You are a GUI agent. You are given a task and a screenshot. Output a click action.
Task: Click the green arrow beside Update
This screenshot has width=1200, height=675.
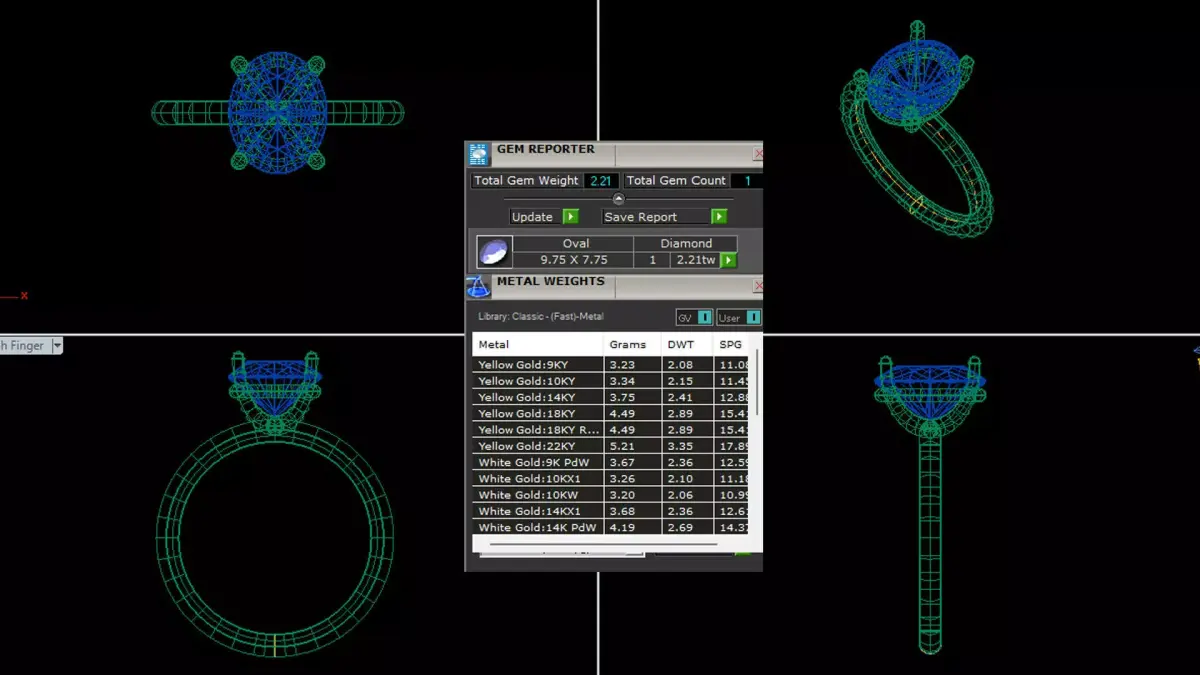pos(570,216)
